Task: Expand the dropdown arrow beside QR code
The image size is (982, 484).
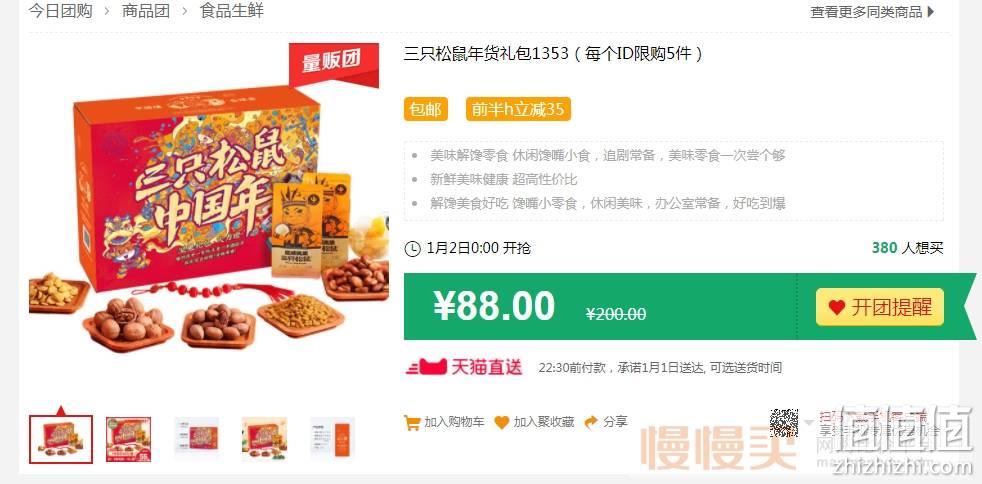Action: click(x=808, y=423)
